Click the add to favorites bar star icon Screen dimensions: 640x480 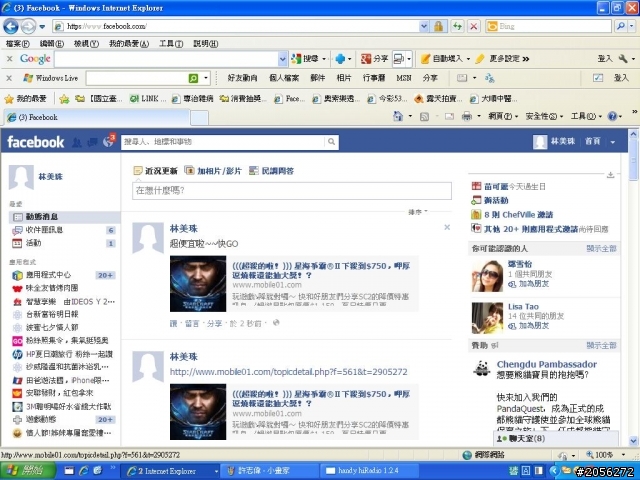[x=64, y=99]
